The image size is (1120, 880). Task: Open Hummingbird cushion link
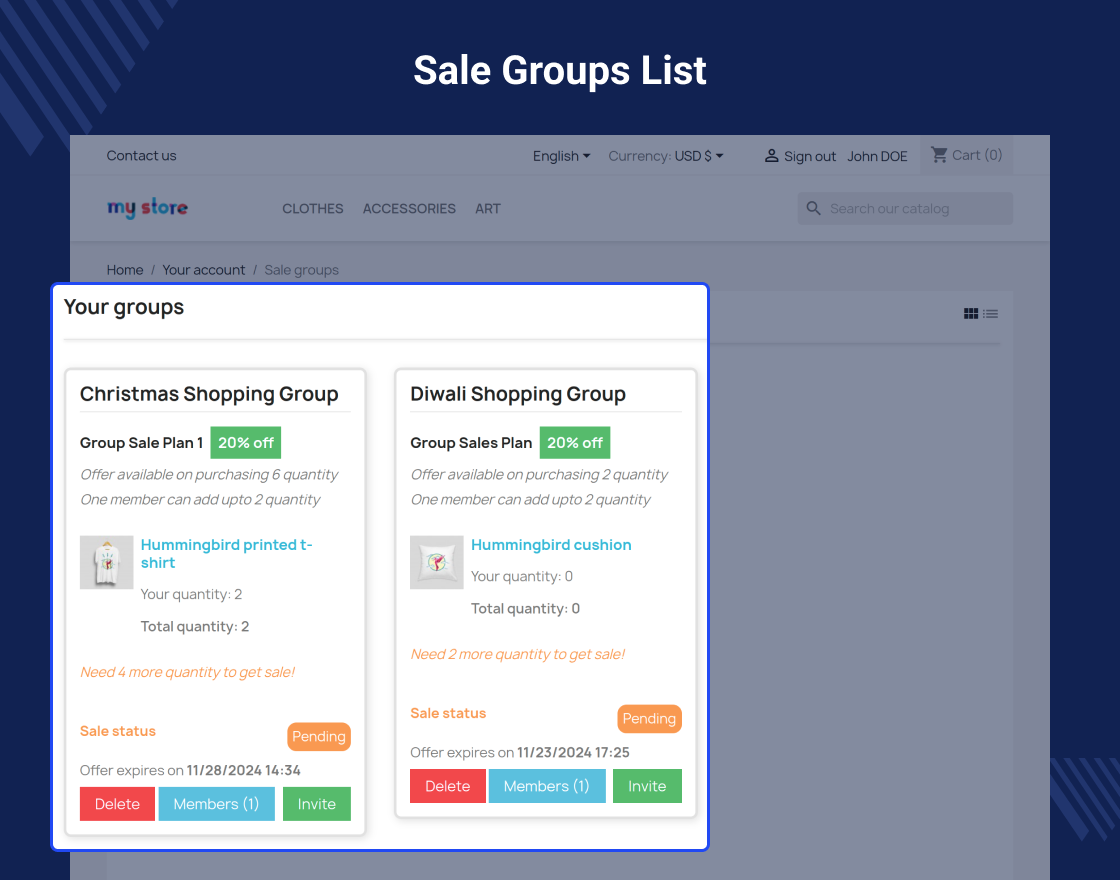[x=551, y=545]
